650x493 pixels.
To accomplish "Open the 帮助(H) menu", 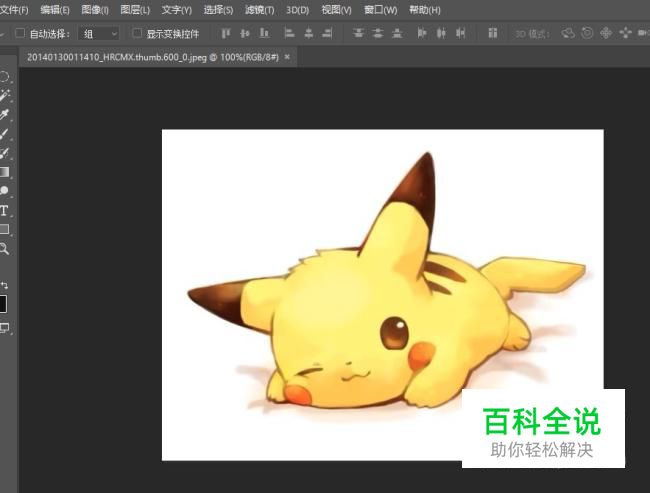I will pos(424,10).
